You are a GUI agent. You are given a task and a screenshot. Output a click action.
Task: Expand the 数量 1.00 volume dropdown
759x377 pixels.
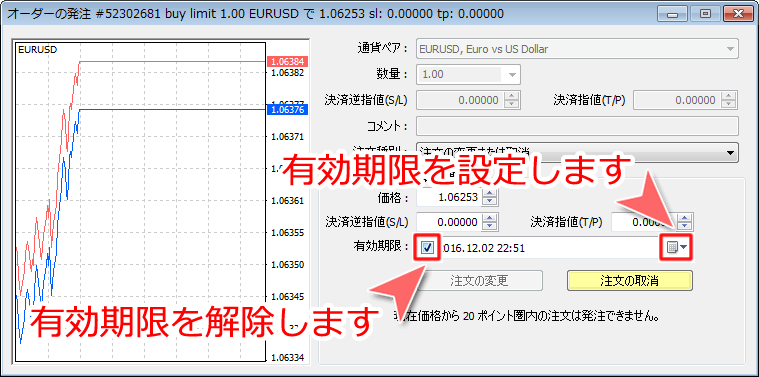click(x=512, y=75)
